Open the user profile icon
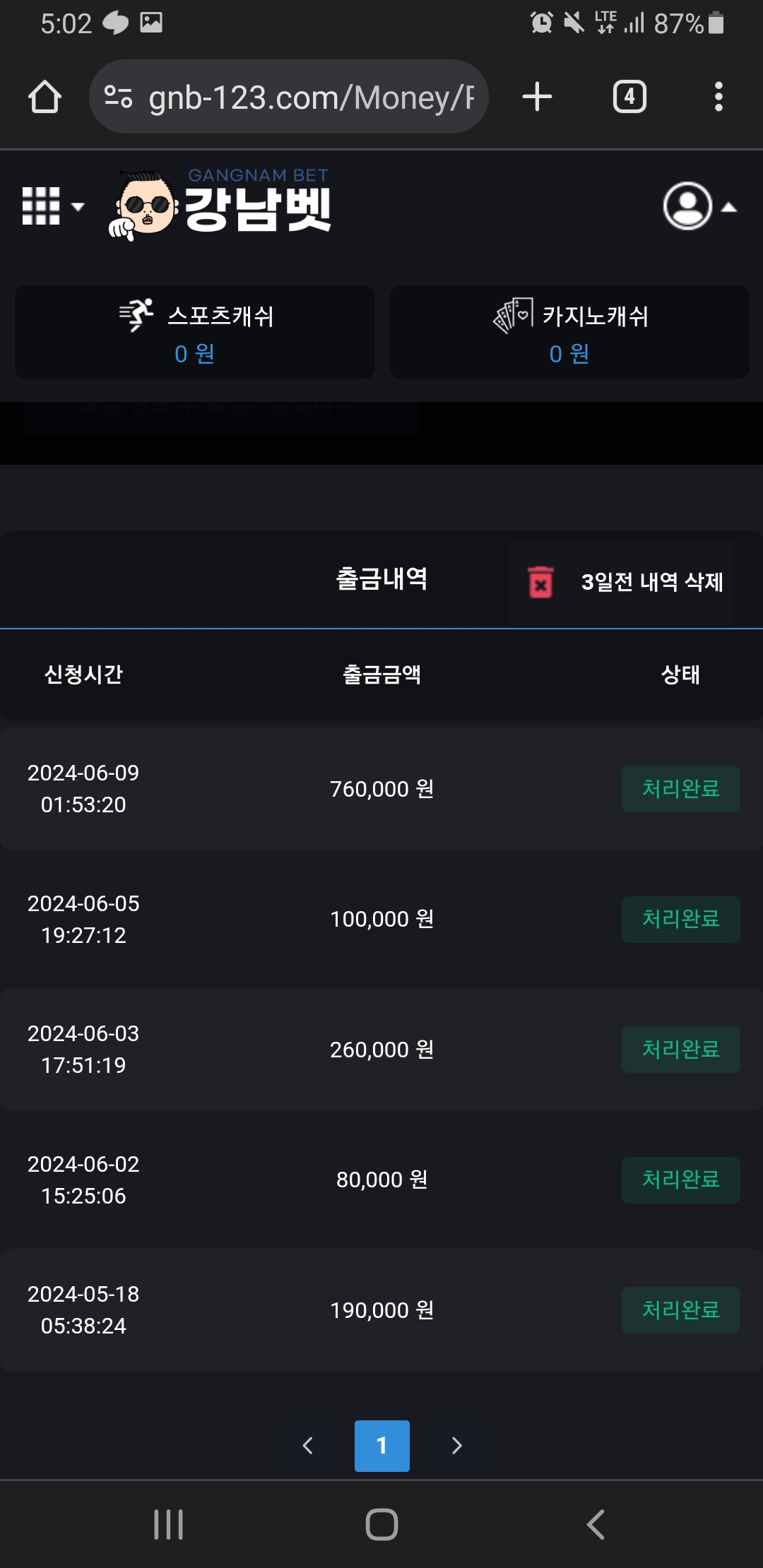The width and height of the screenshot is (763, 1568). pos(687,206)
